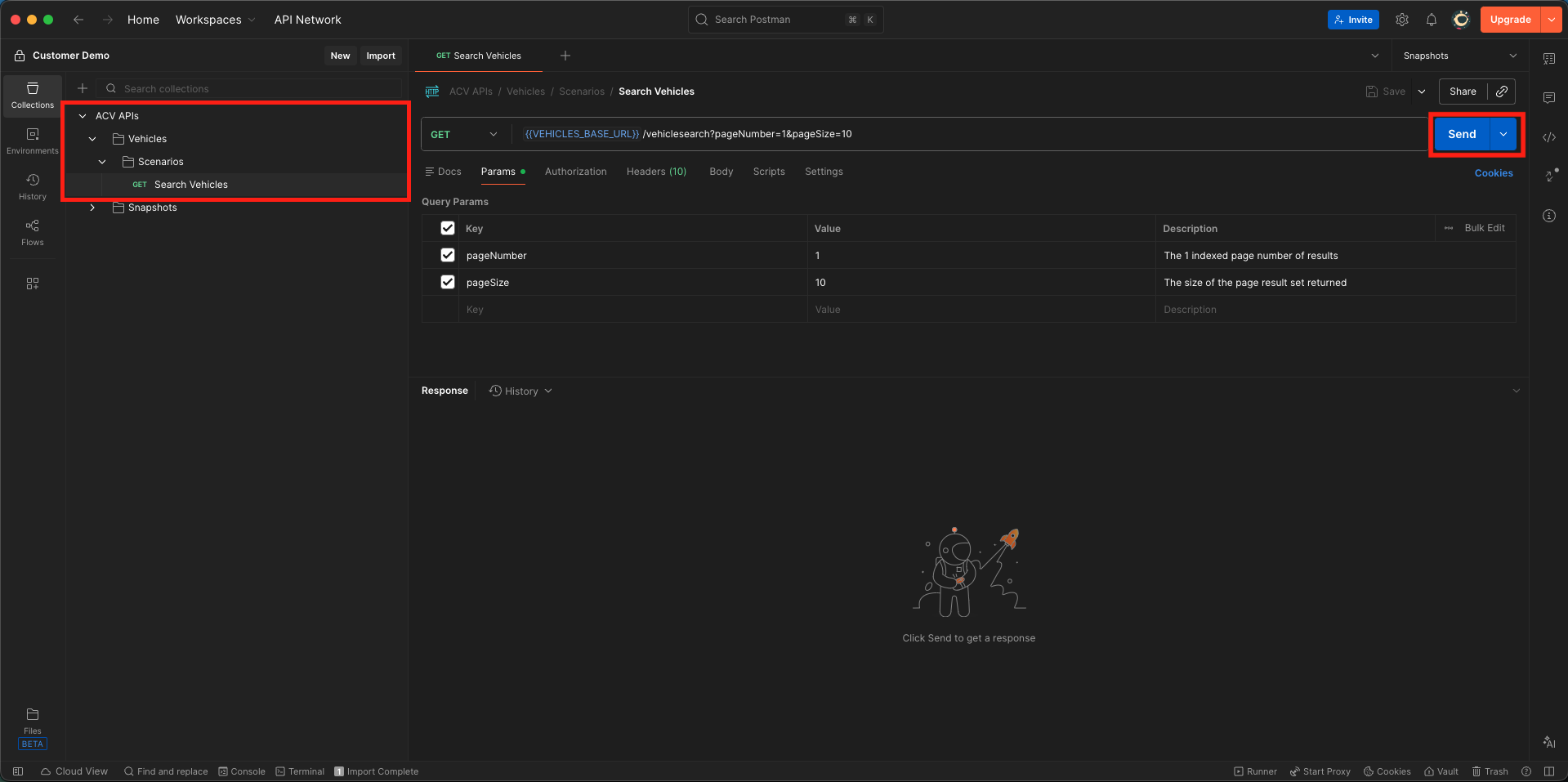
Task: Uncheck the pageSize query parameter
Action: click(x=448, y=282)
